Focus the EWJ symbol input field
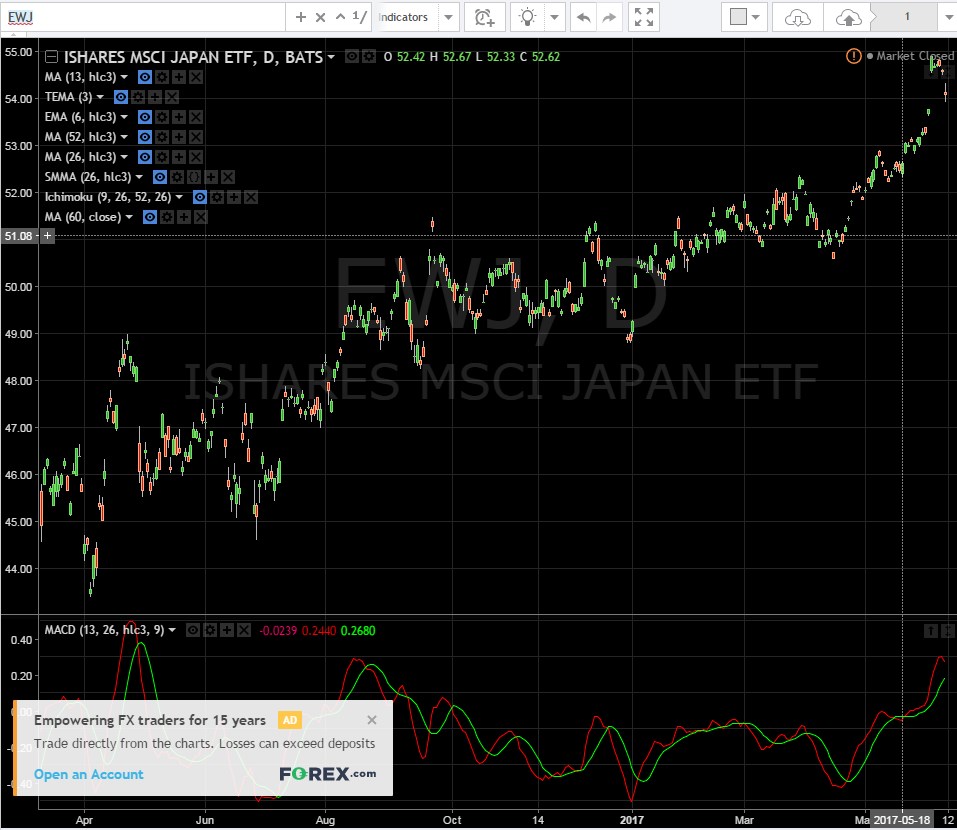The height and width of the screenshot is (830, 957). coord(144,17)
